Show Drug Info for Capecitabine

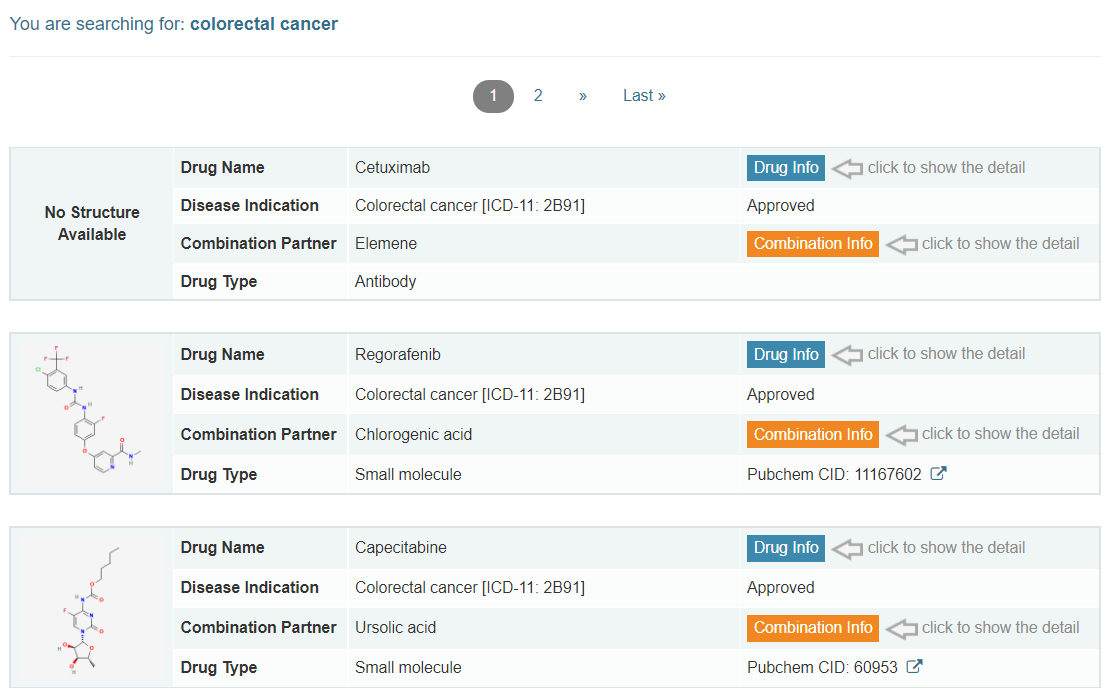pos(785,548)
